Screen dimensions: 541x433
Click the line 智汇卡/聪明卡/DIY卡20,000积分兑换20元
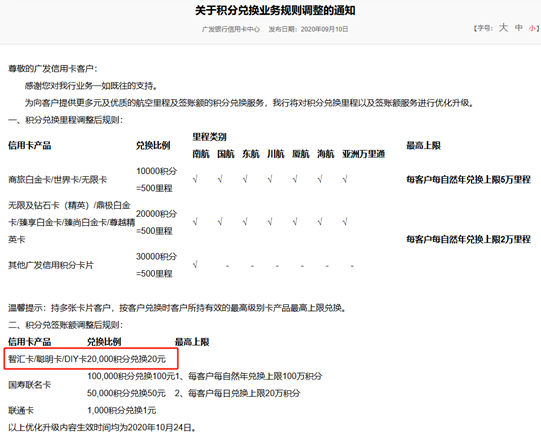click(87, 359)
